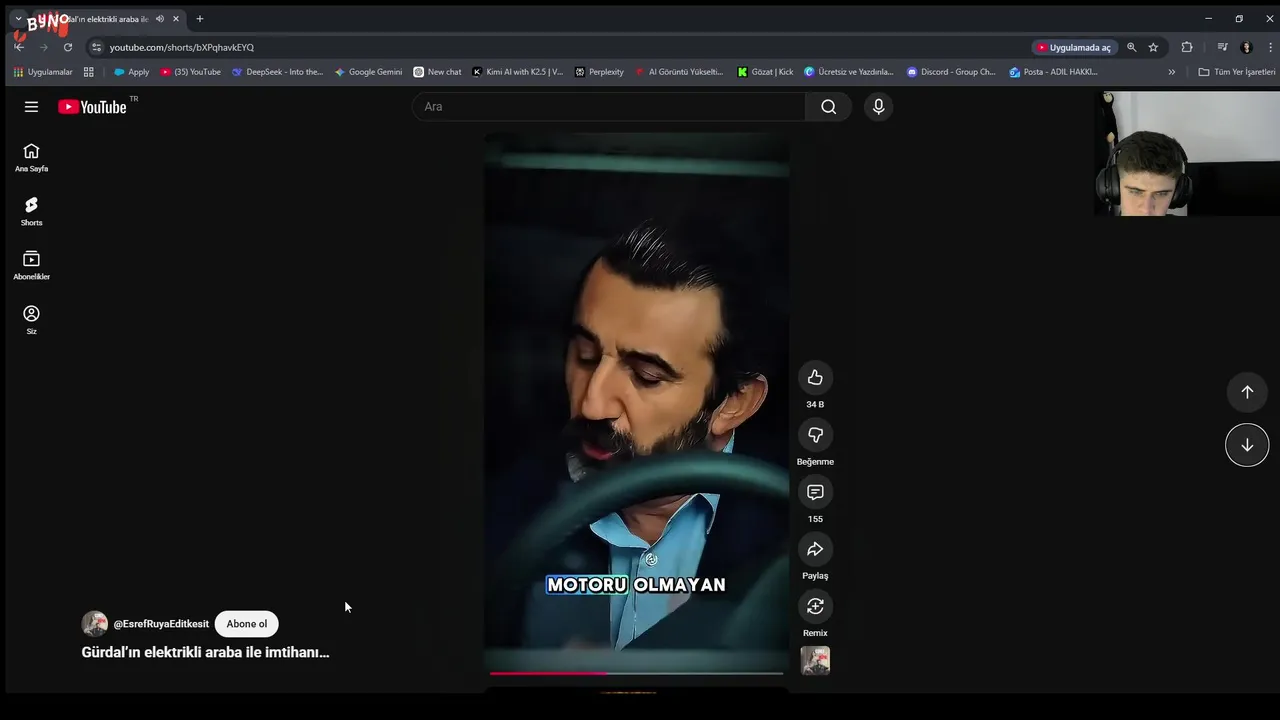The height and width of the screenshot is (720, 1280).
Task: View site information icon in address bar
Action: point(96,47)
